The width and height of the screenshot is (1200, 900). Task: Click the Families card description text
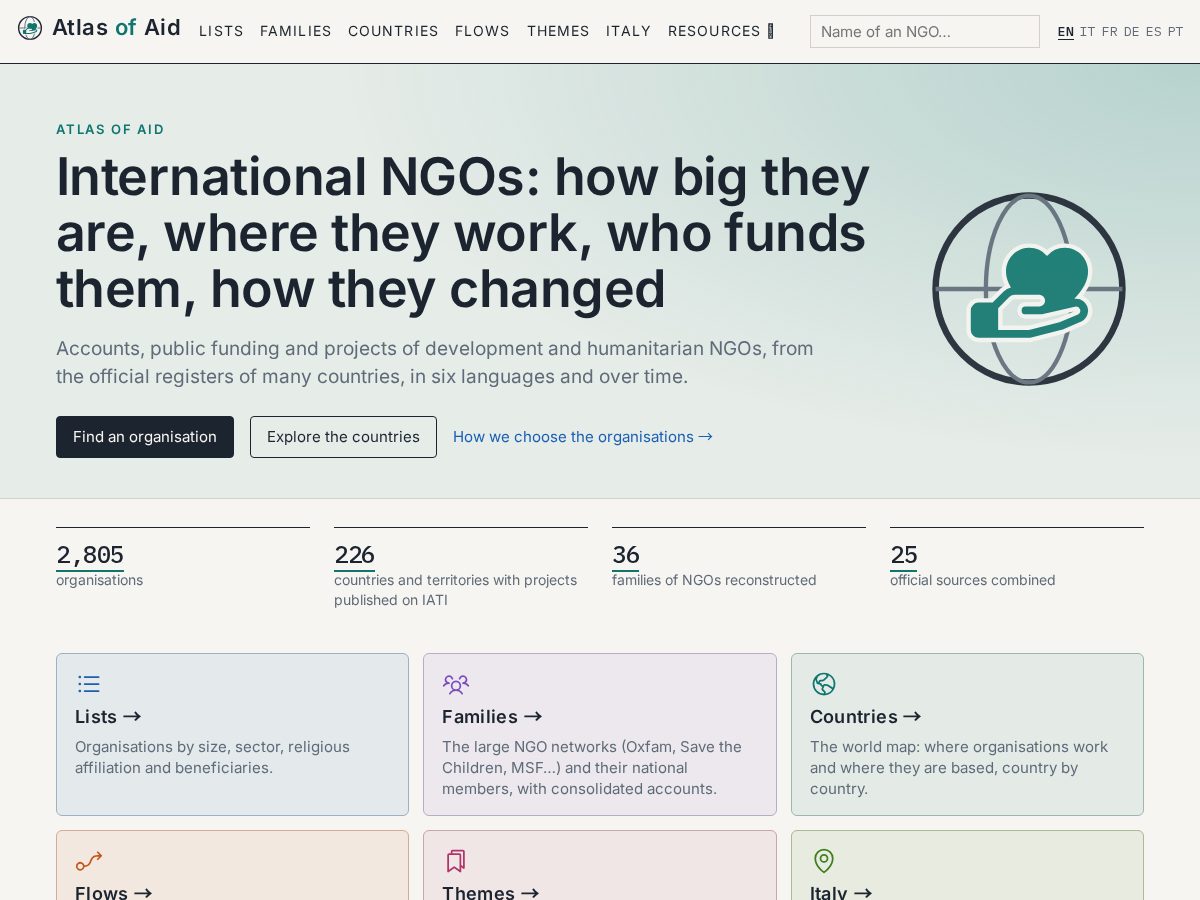click(592, 768)
